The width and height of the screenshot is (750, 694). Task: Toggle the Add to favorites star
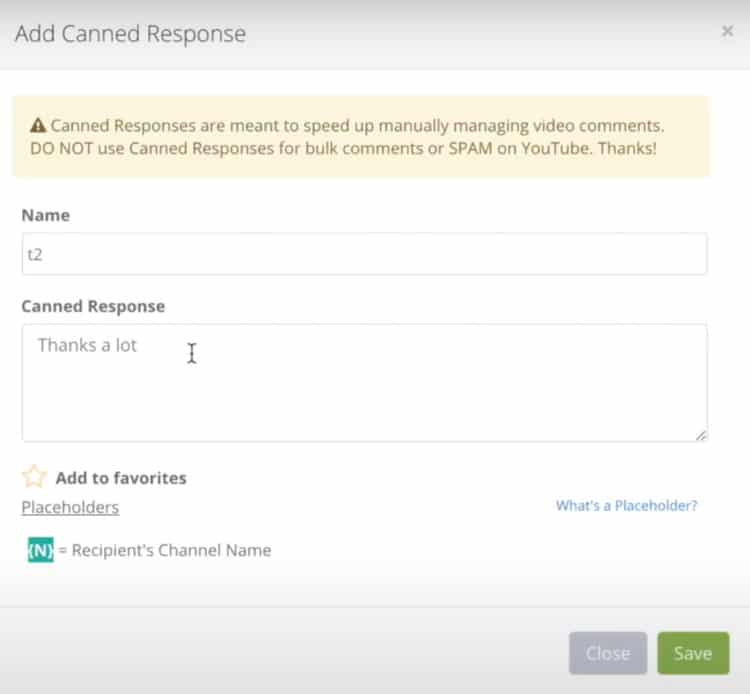pos(34,476)
